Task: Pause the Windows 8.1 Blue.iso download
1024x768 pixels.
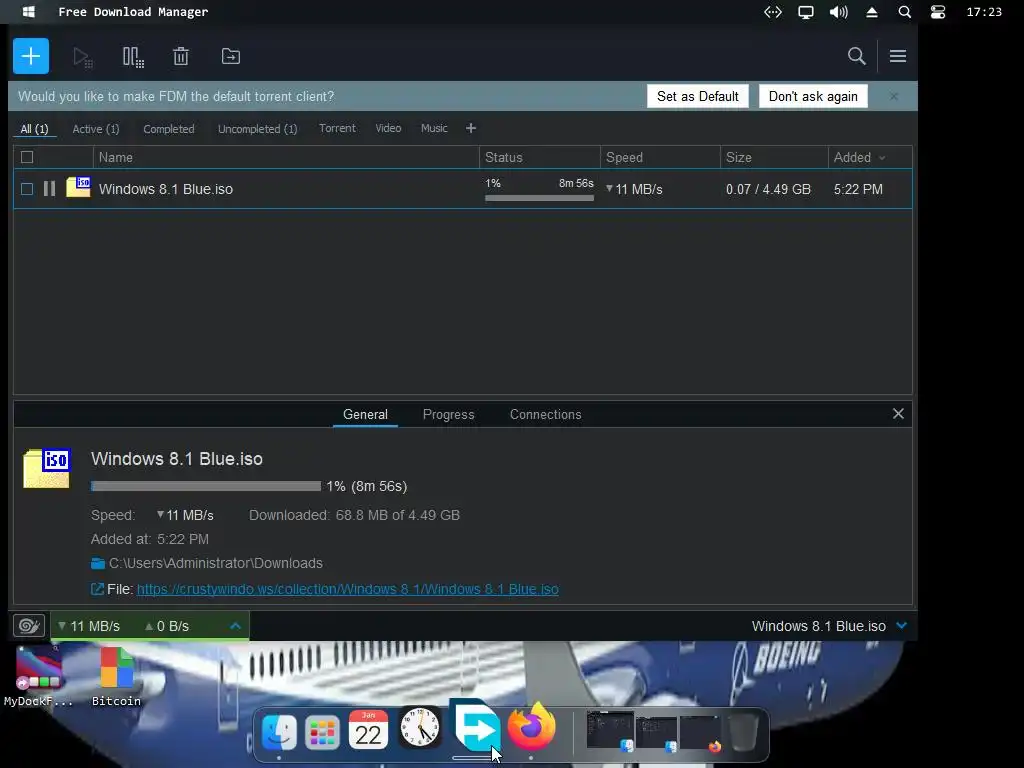Action: 49,189
